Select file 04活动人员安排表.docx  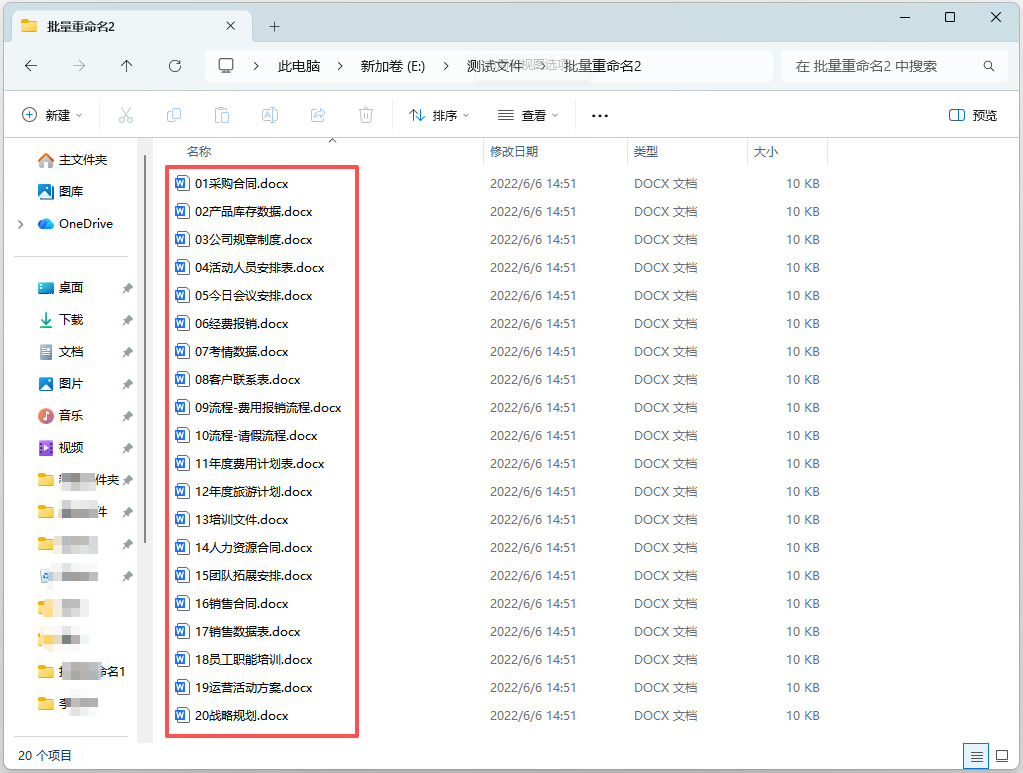point(259,267)
